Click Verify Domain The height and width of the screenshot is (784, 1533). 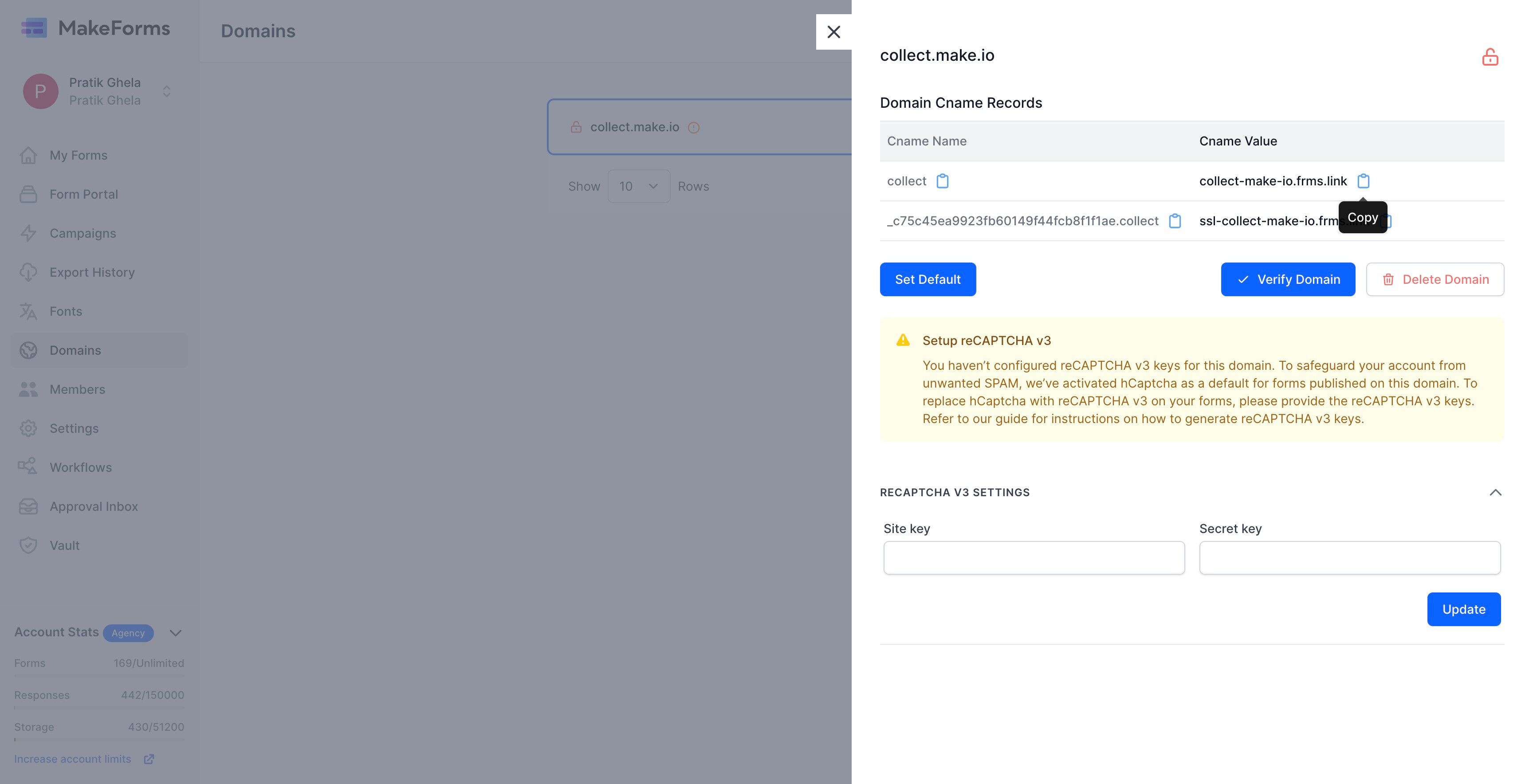click(1288, 279)
